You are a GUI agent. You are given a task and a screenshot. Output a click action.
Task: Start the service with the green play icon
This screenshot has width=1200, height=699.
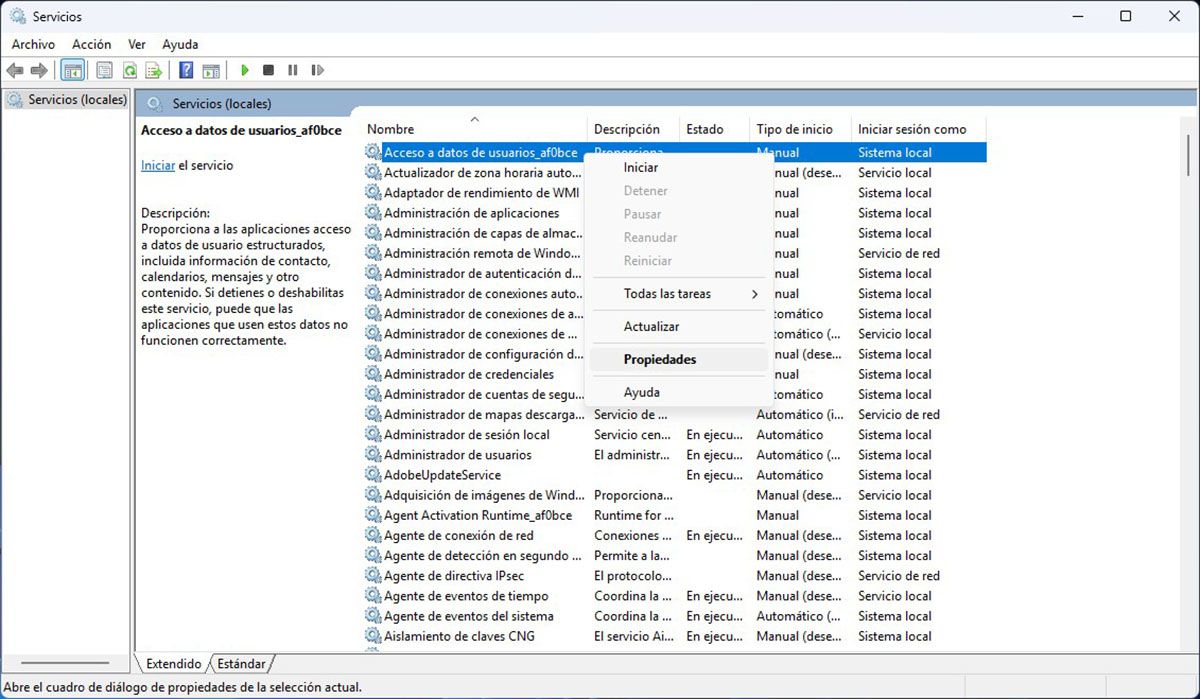(244, 70)
